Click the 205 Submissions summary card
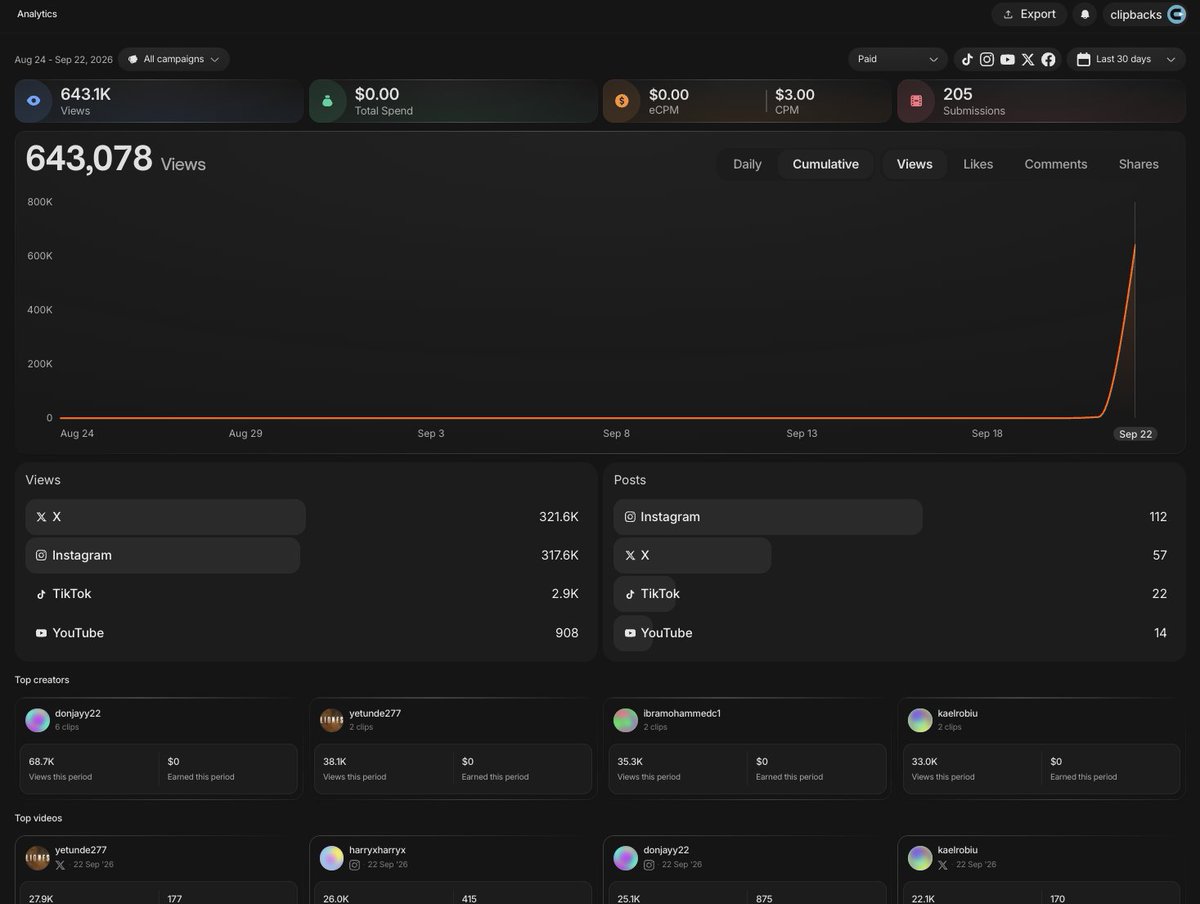Screen dimensions: 1200x904 tap(1041, 101)
